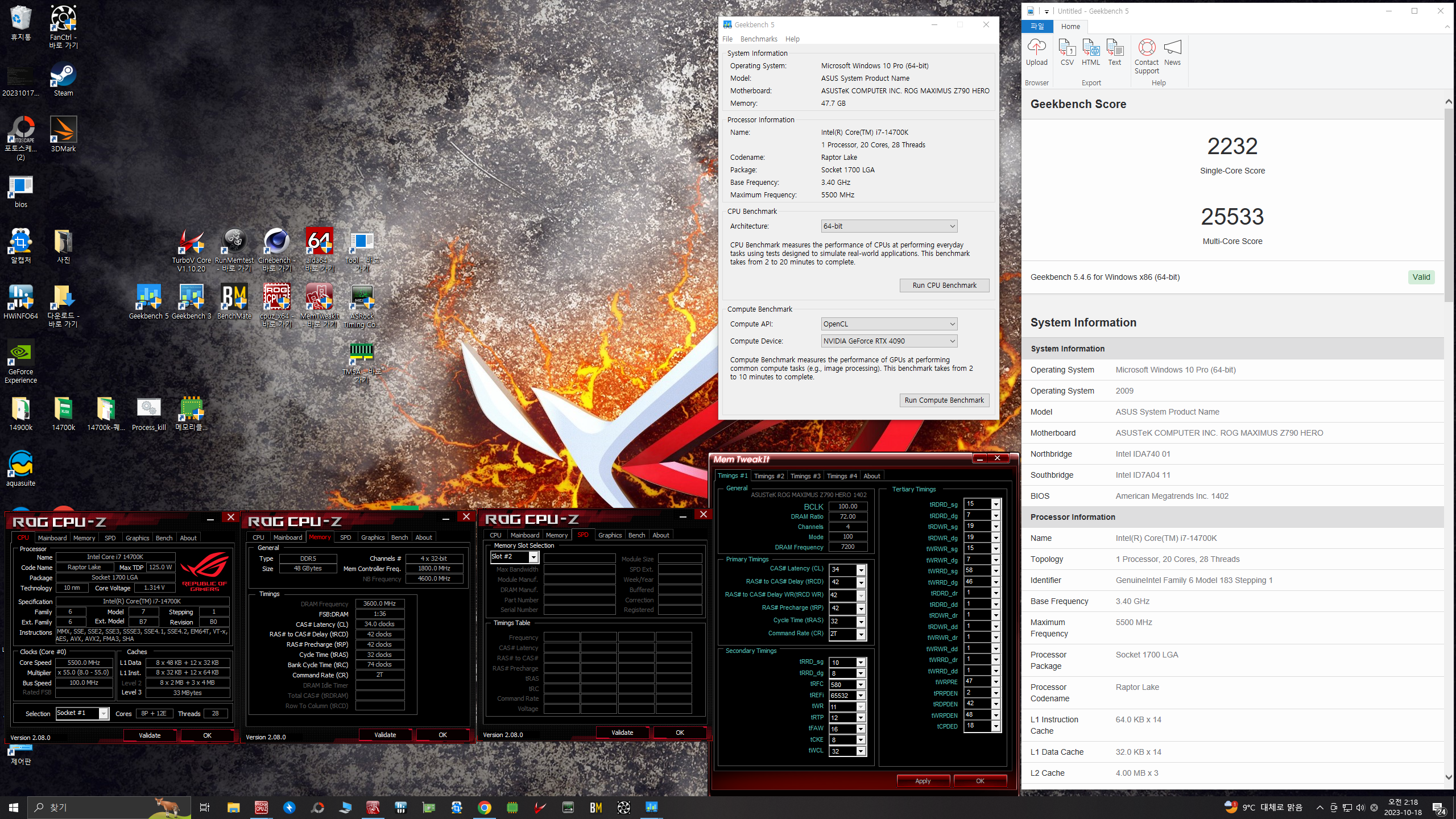The height and width of the screenshot is (819, 1456).
Task: Open the News icon in the ribbon
Action: tap(1172, 52)
